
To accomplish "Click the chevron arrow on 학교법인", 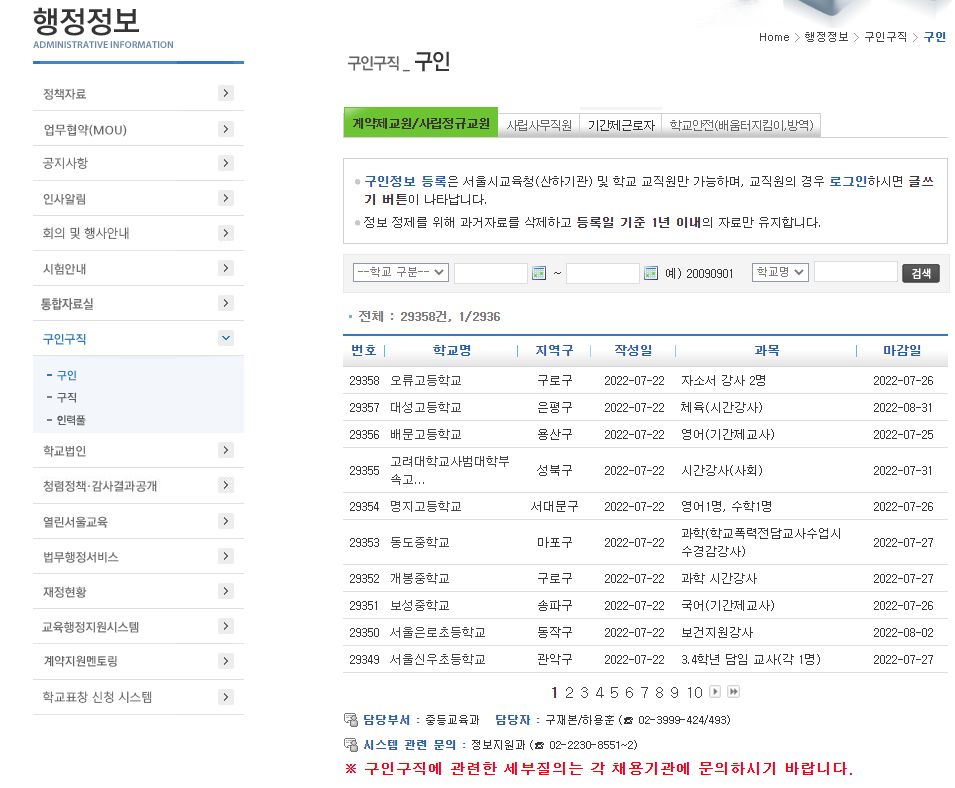I will (228, 450).
